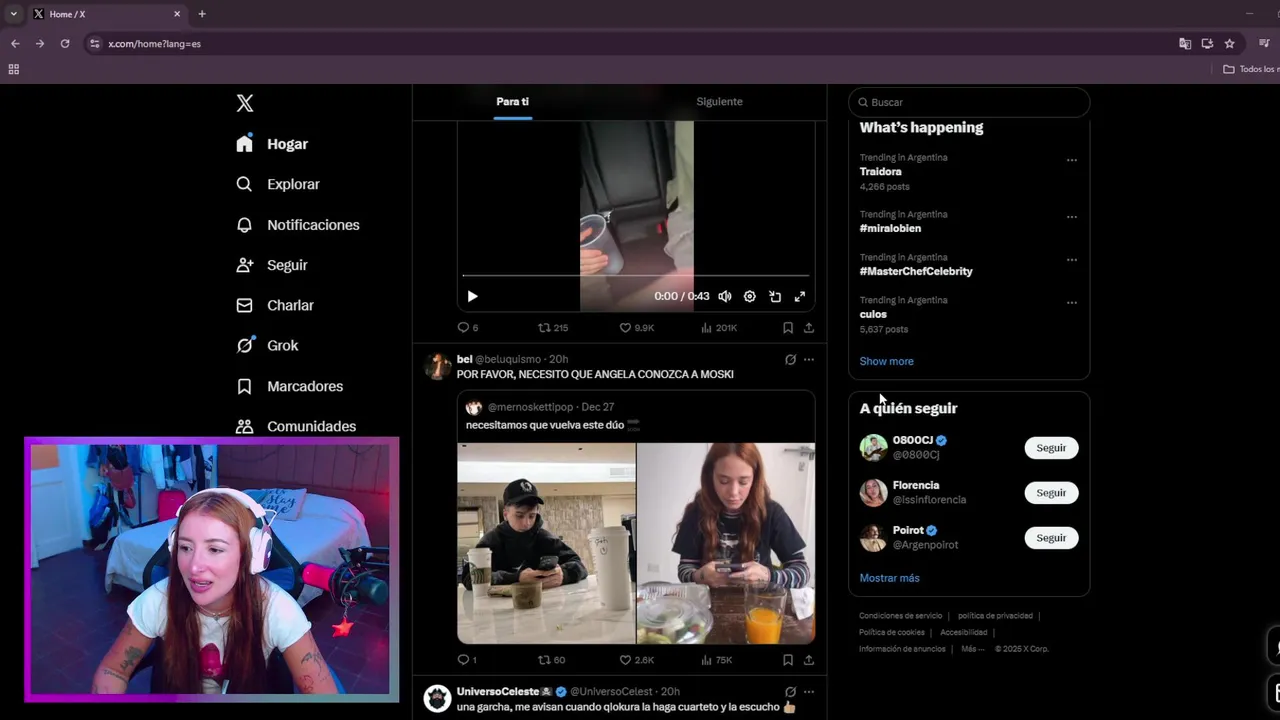Reply to video post with 6 comments

(x=467, y=327)
